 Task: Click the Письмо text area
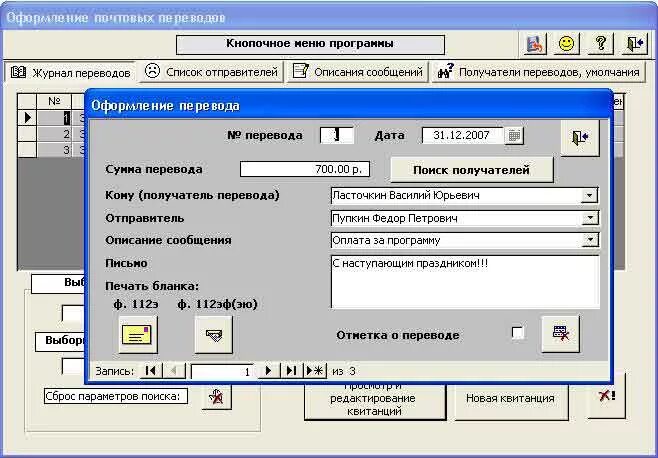465,282
